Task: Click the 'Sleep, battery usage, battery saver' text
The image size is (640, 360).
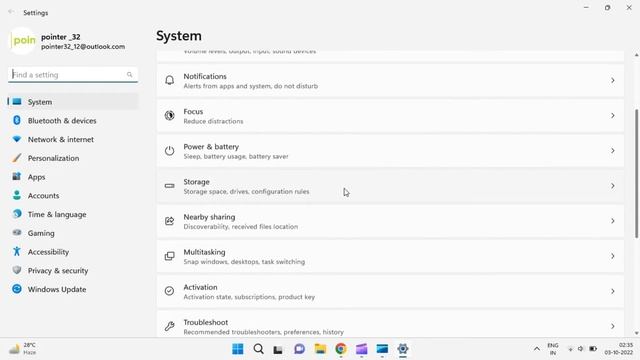Action: tap(236, 156)
